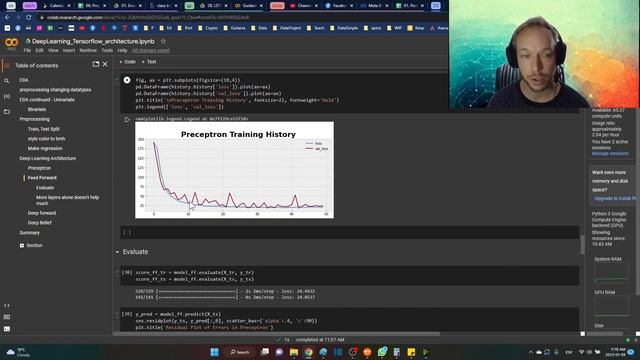Jump to preprocessing changing datatypes section
The height and width of the screenshot is (360, 640).
coord(55,90)
